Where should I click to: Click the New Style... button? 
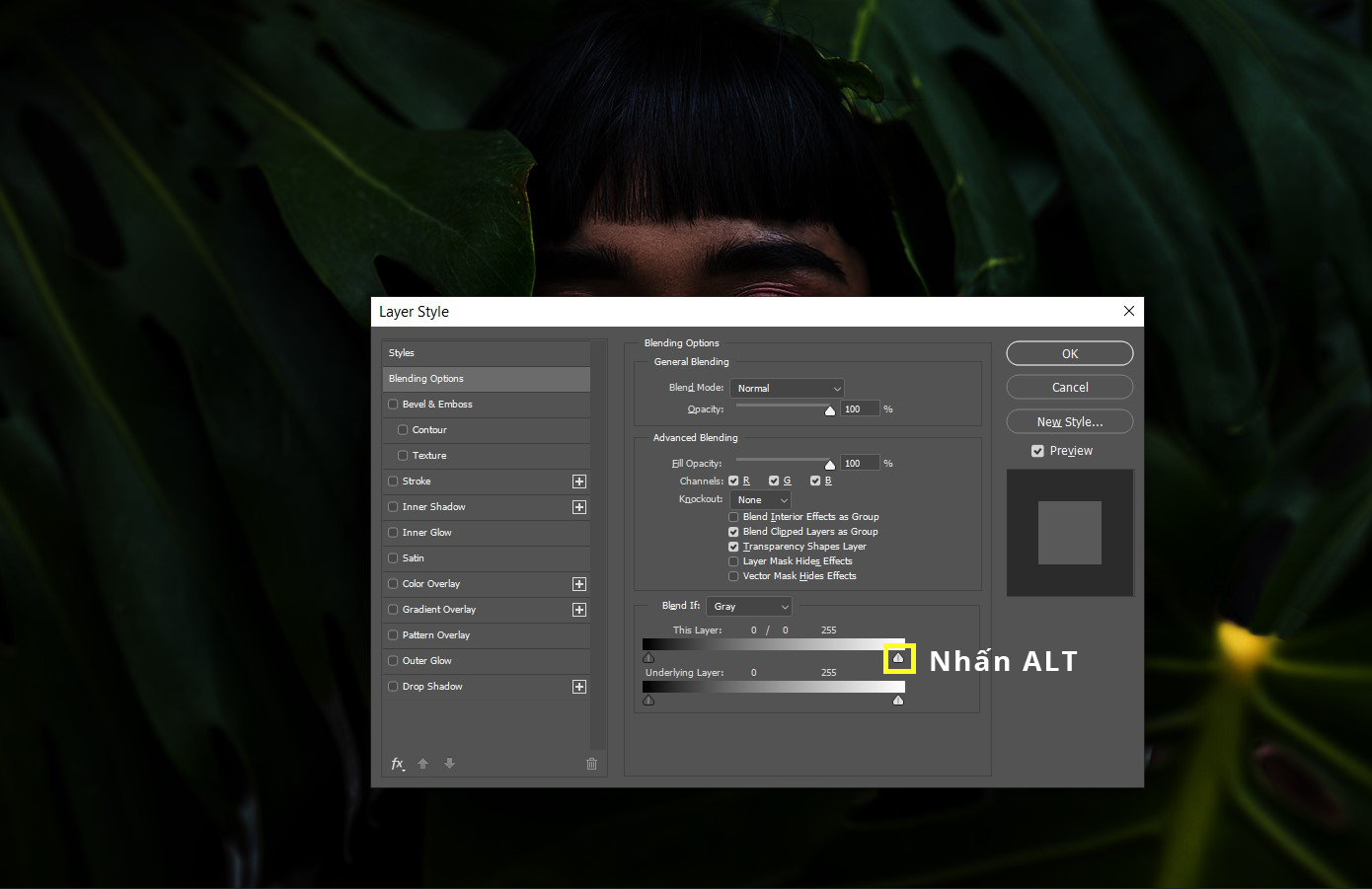[1070, 421]
